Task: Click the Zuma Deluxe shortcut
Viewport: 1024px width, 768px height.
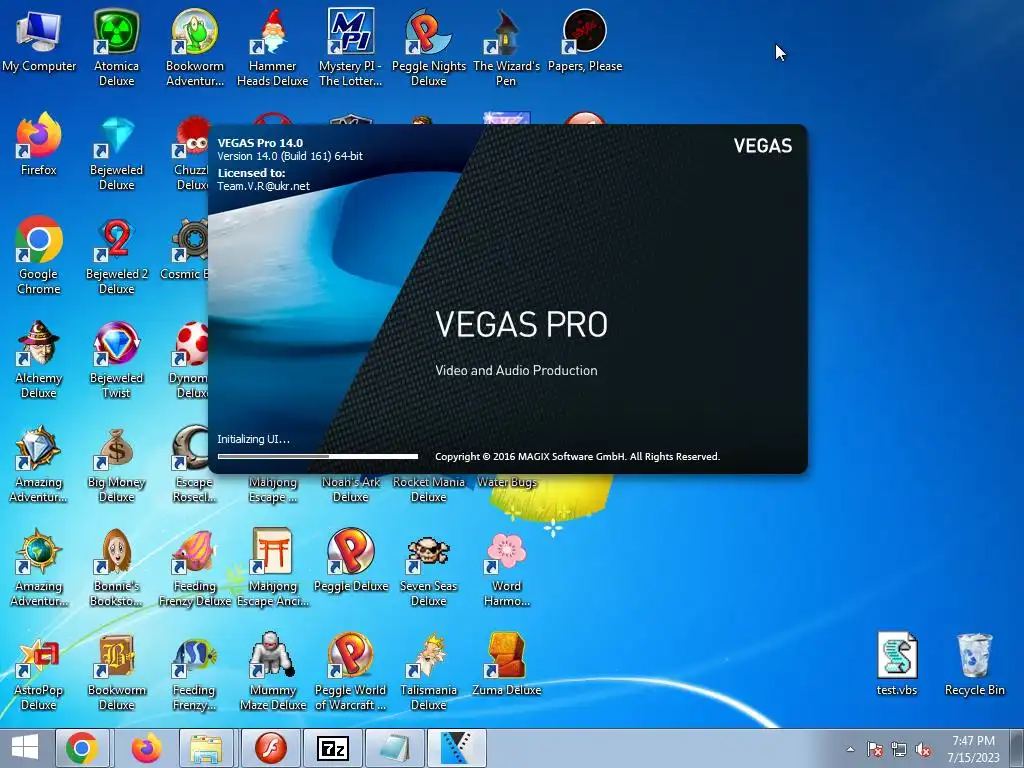Action: coord(506,666)
